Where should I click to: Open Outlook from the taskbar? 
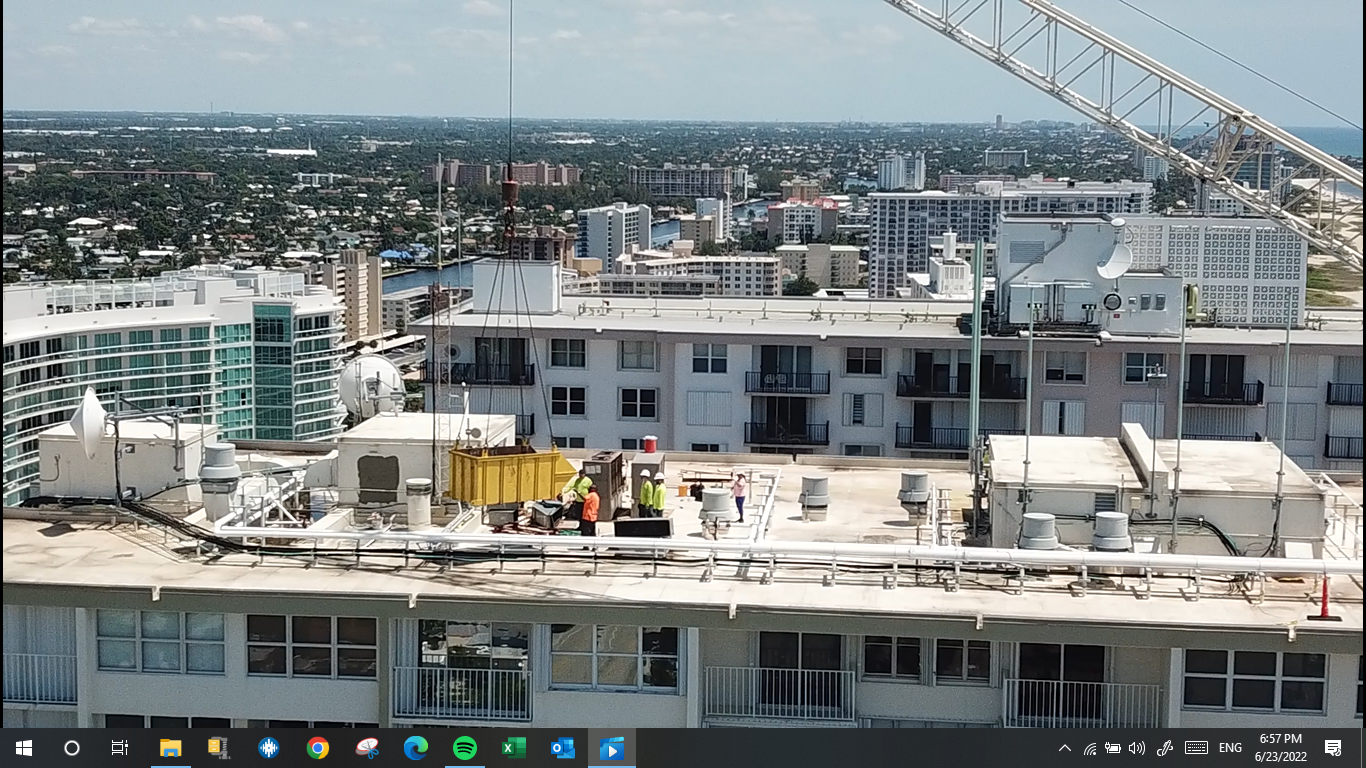[x=563, y=748]
